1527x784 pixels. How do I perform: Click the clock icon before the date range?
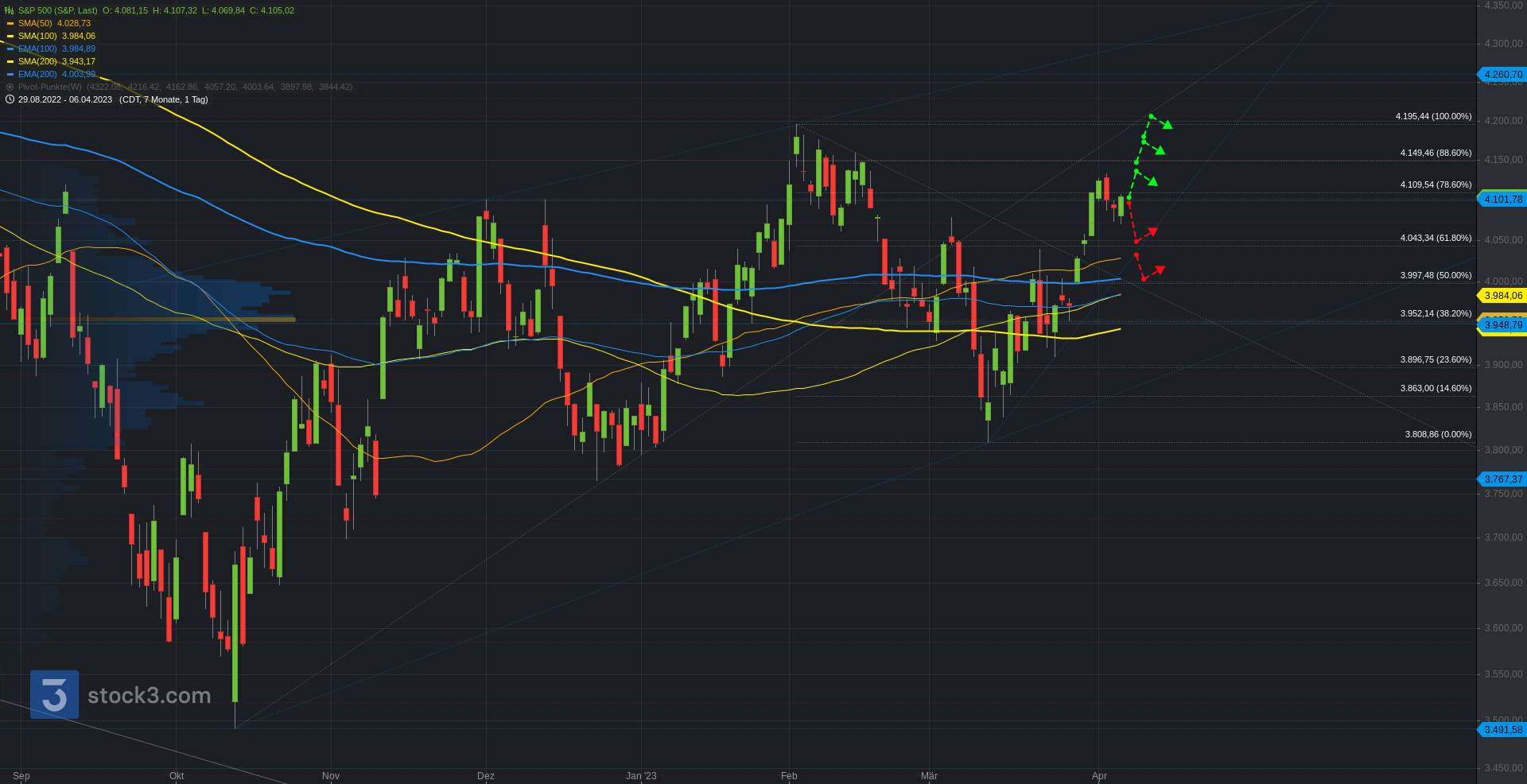[x=10, y=99]
